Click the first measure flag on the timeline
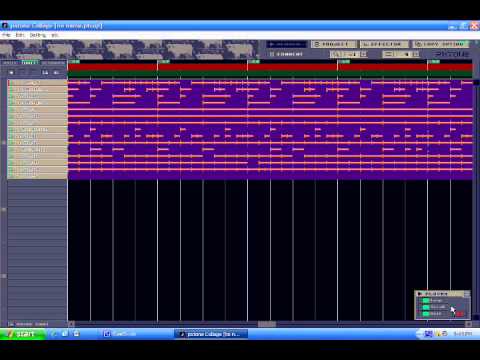The width and height of the screenshot is (480, 360). 74,61
